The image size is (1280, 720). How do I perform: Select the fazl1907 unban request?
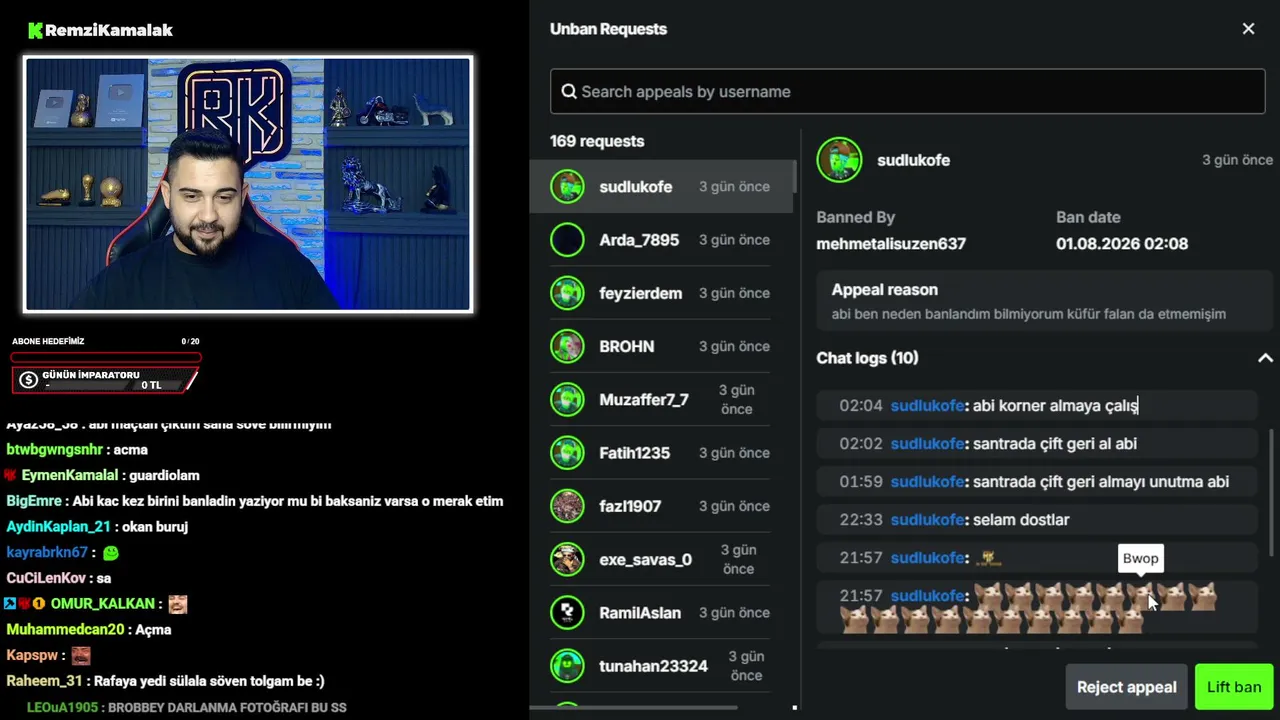(x=660, y=506)
